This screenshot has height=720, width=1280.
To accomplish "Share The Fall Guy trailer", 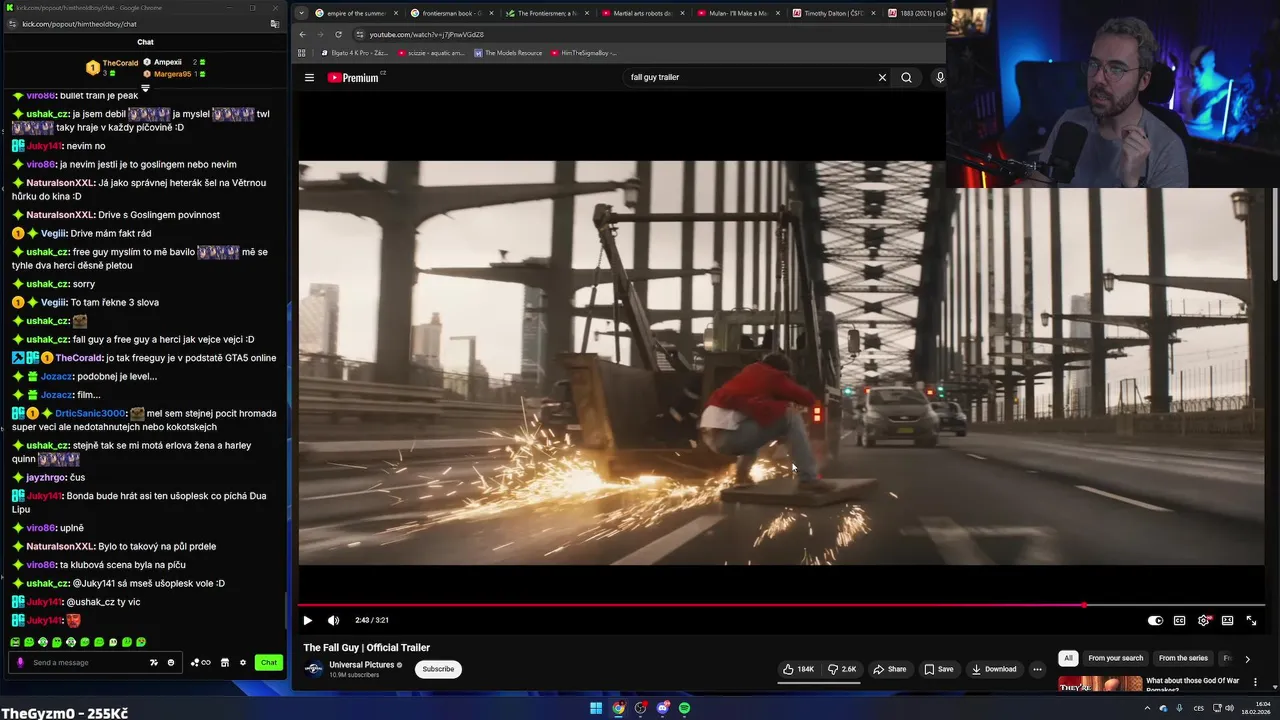I will [x=889, y=669].
